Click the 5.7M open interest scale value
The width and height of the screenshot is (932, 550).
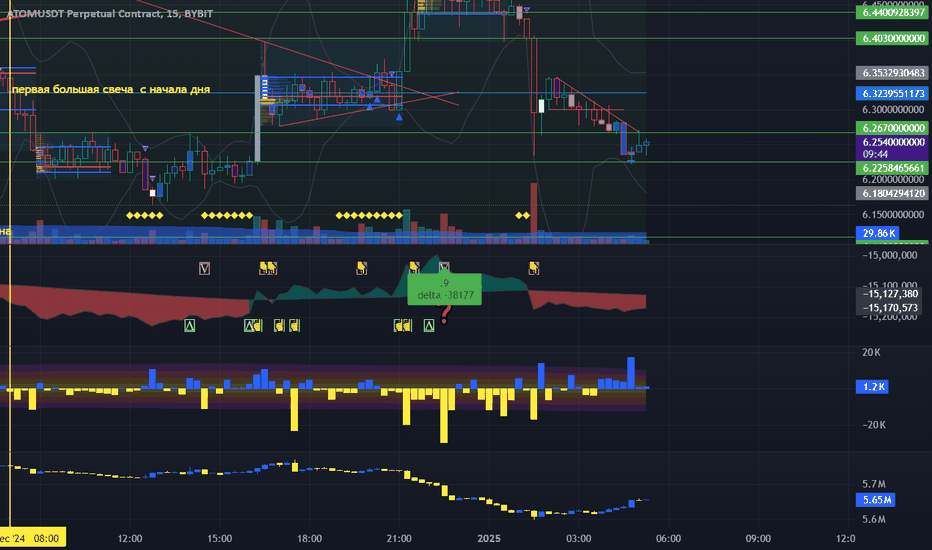[x=874, y=484]
